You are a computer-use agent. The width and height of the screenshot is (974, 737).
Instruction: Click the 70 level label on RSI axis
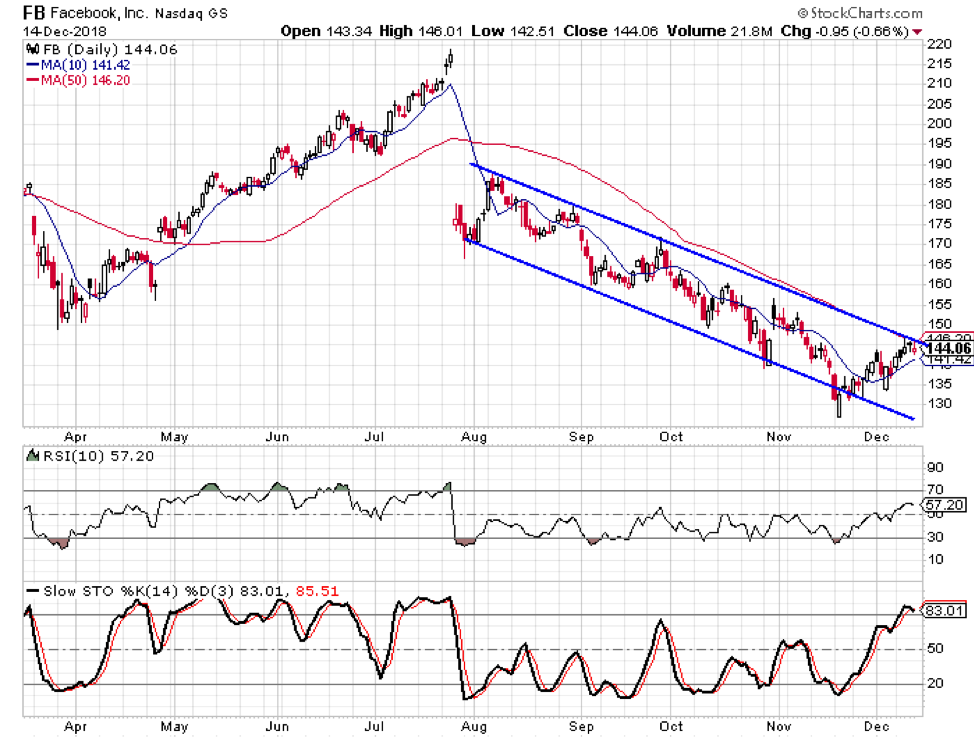[935, 490]
